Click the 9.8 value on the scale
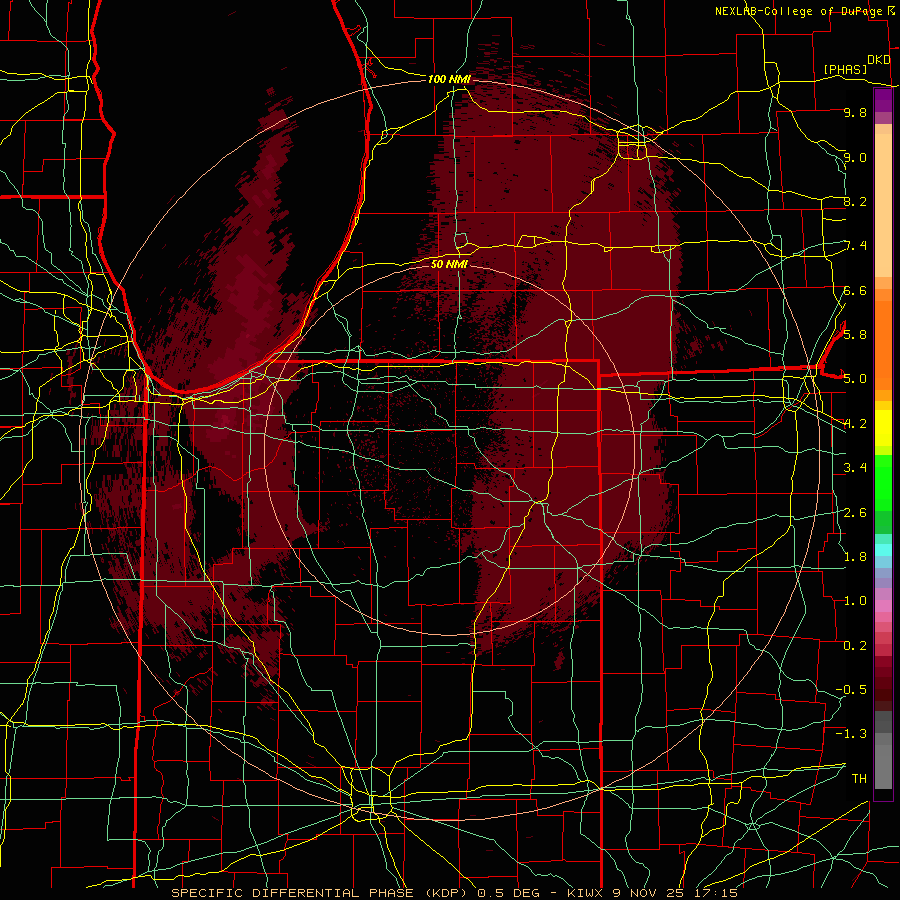 pyautogui.click(x=855, y=112)
